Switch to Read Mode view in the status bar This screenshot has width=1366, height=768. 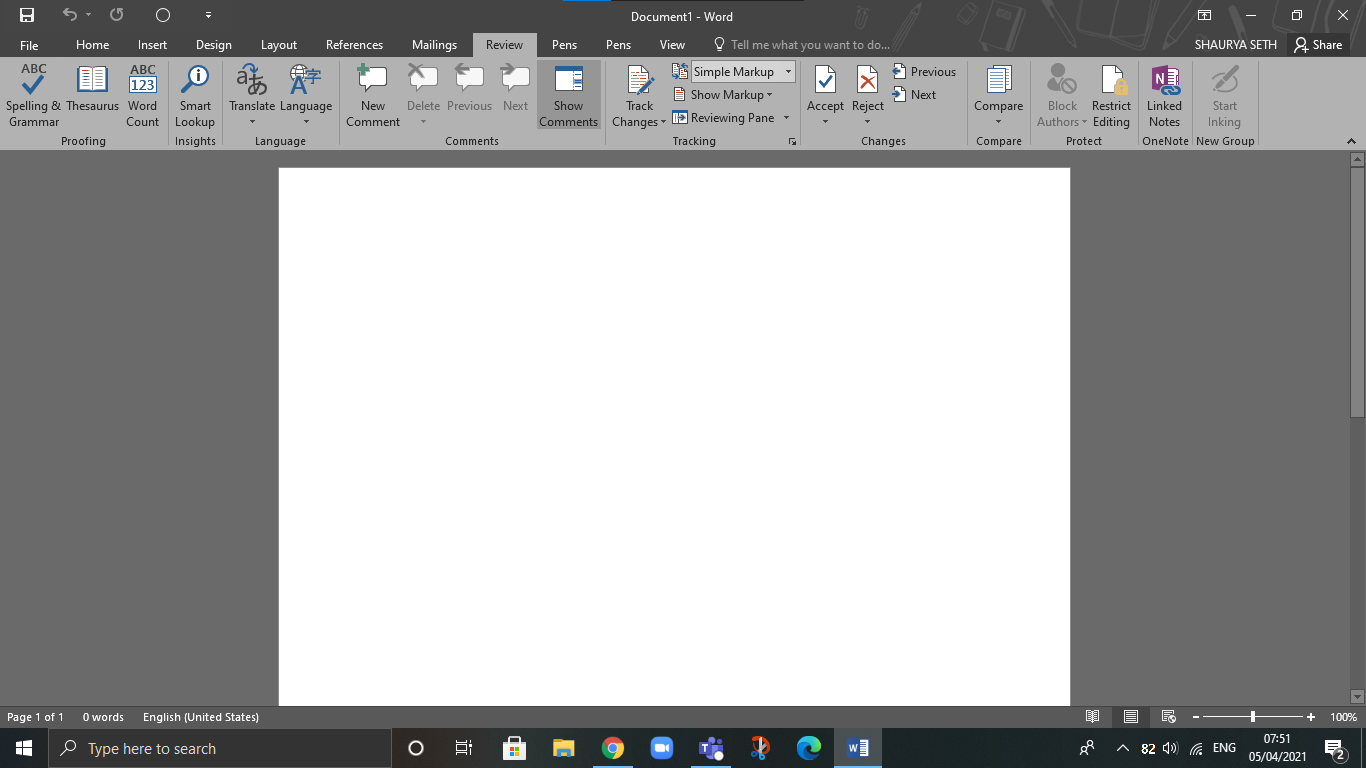tap(1093, 717)
